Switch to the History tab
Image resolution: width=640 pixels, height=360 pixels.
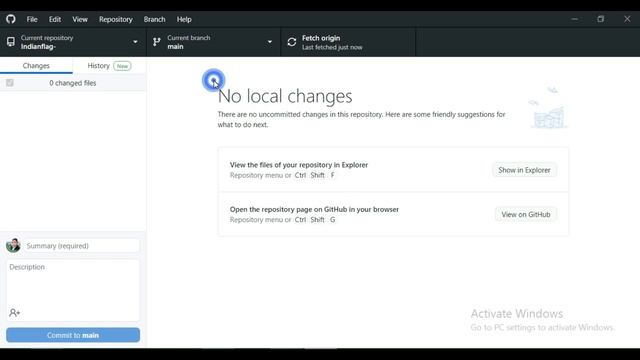point(109,66)
